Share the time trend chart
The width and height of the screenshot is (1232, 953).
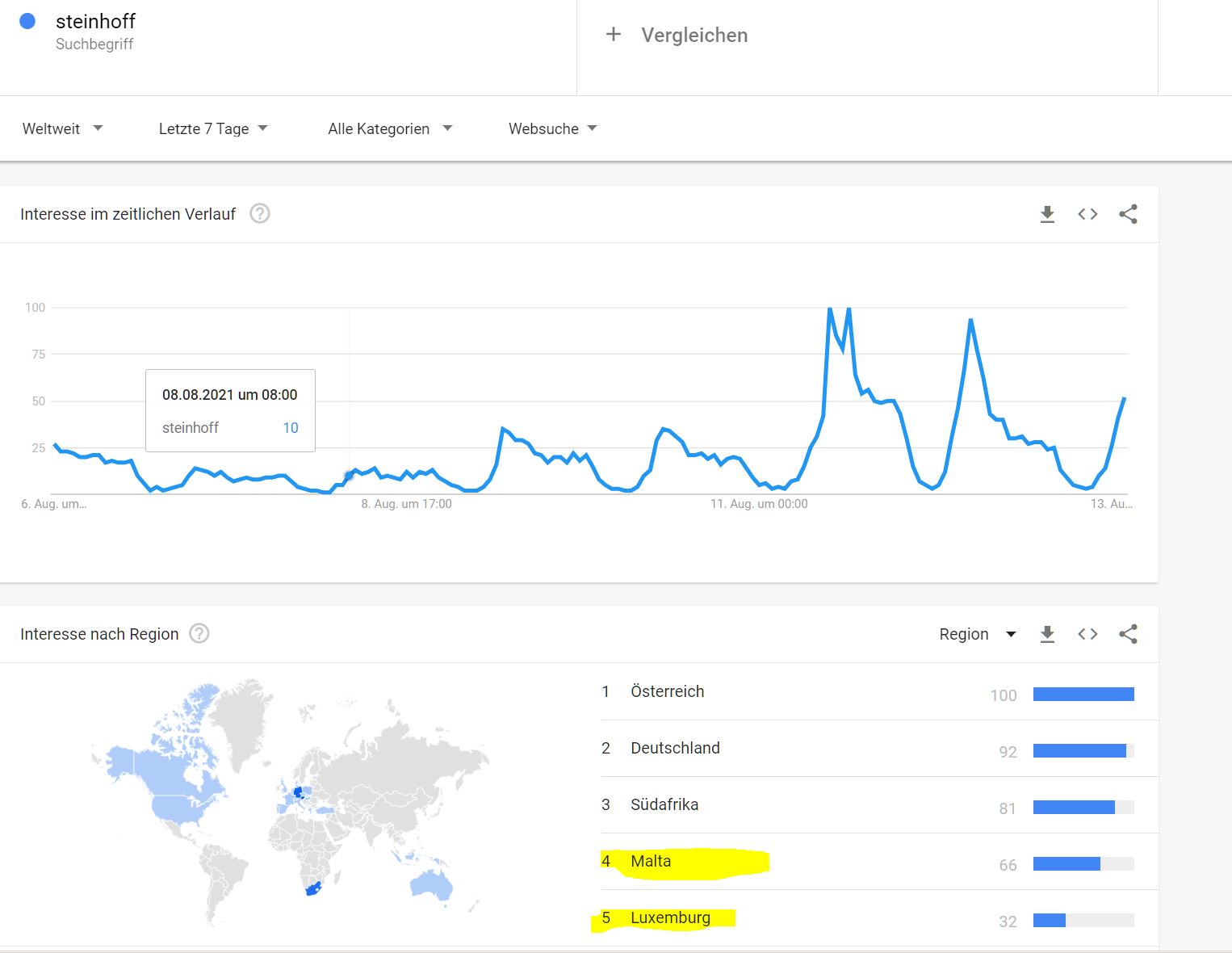[x=1128, y=214]
